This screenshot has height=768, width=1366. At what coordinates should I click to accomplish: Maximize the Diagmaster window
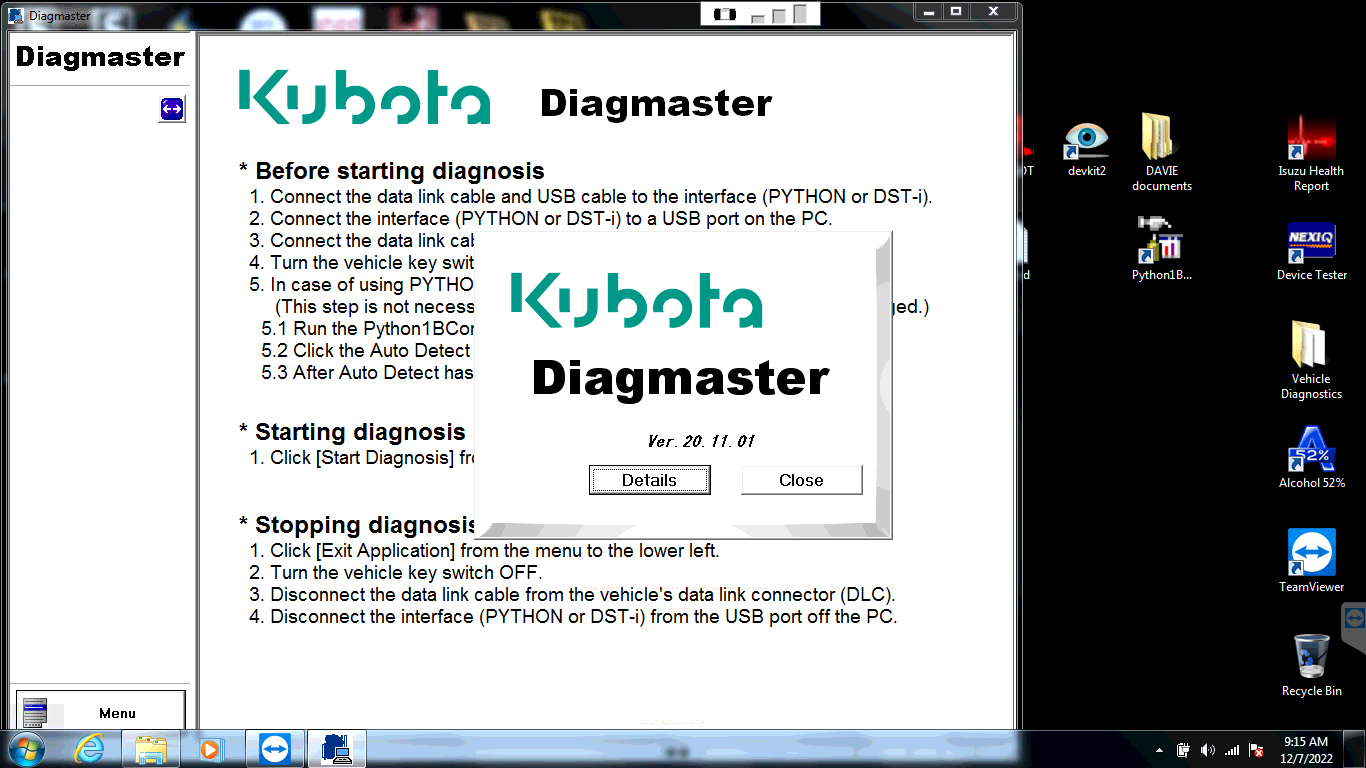(x=957, y=11)
